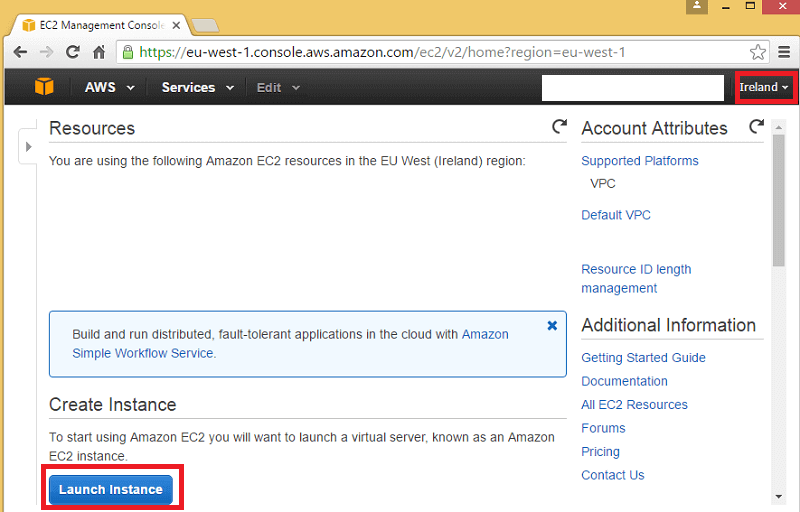
Task: Click the VPC platform value text
Action: coord(603,184)
